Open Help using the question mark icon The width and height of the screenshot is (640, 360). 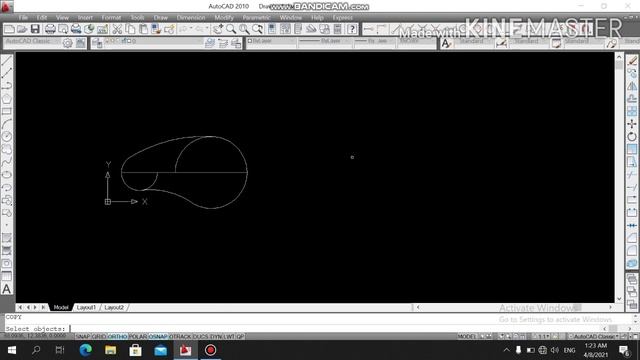tap(352, 29)
